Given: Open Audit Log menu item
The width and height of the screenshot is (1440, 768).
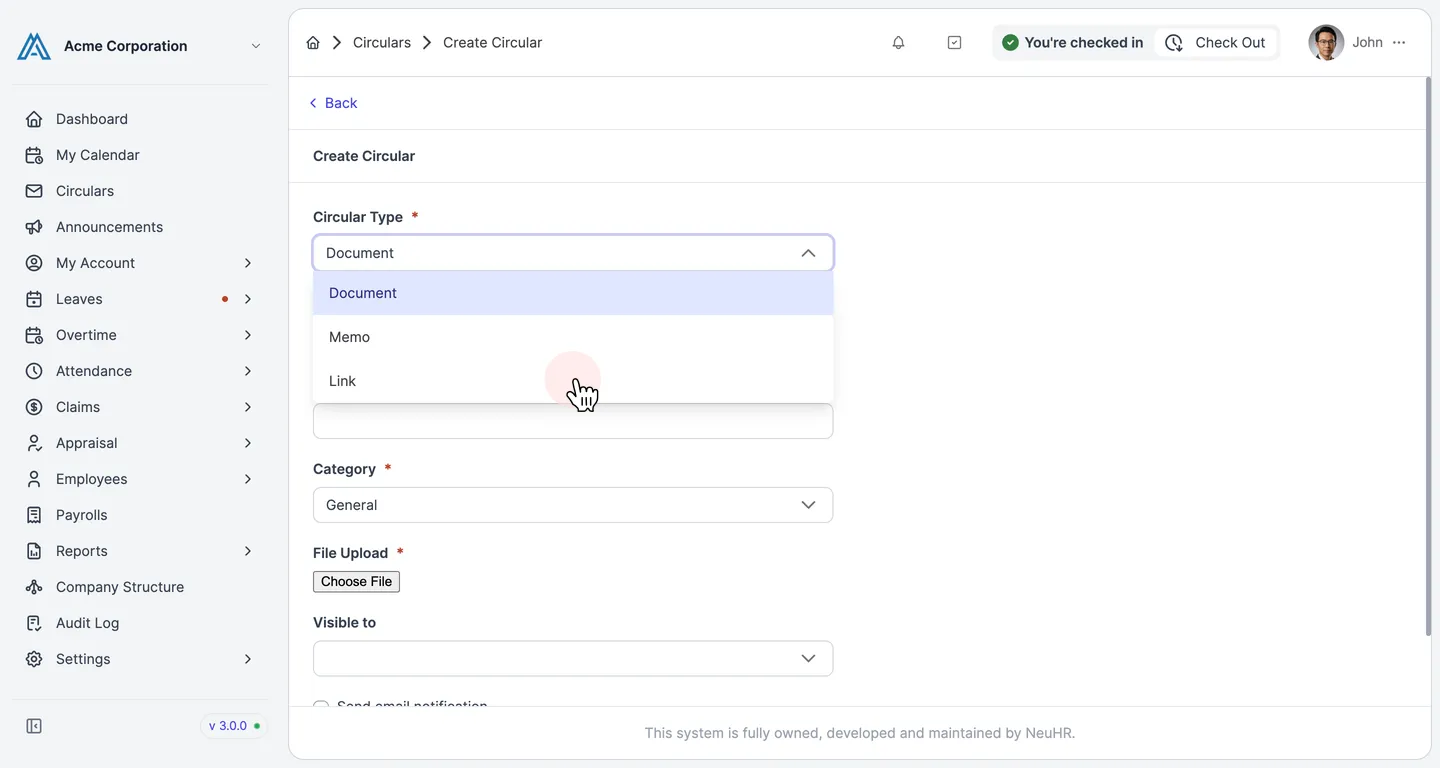Looking at the screenshot, I should point(88,623).
